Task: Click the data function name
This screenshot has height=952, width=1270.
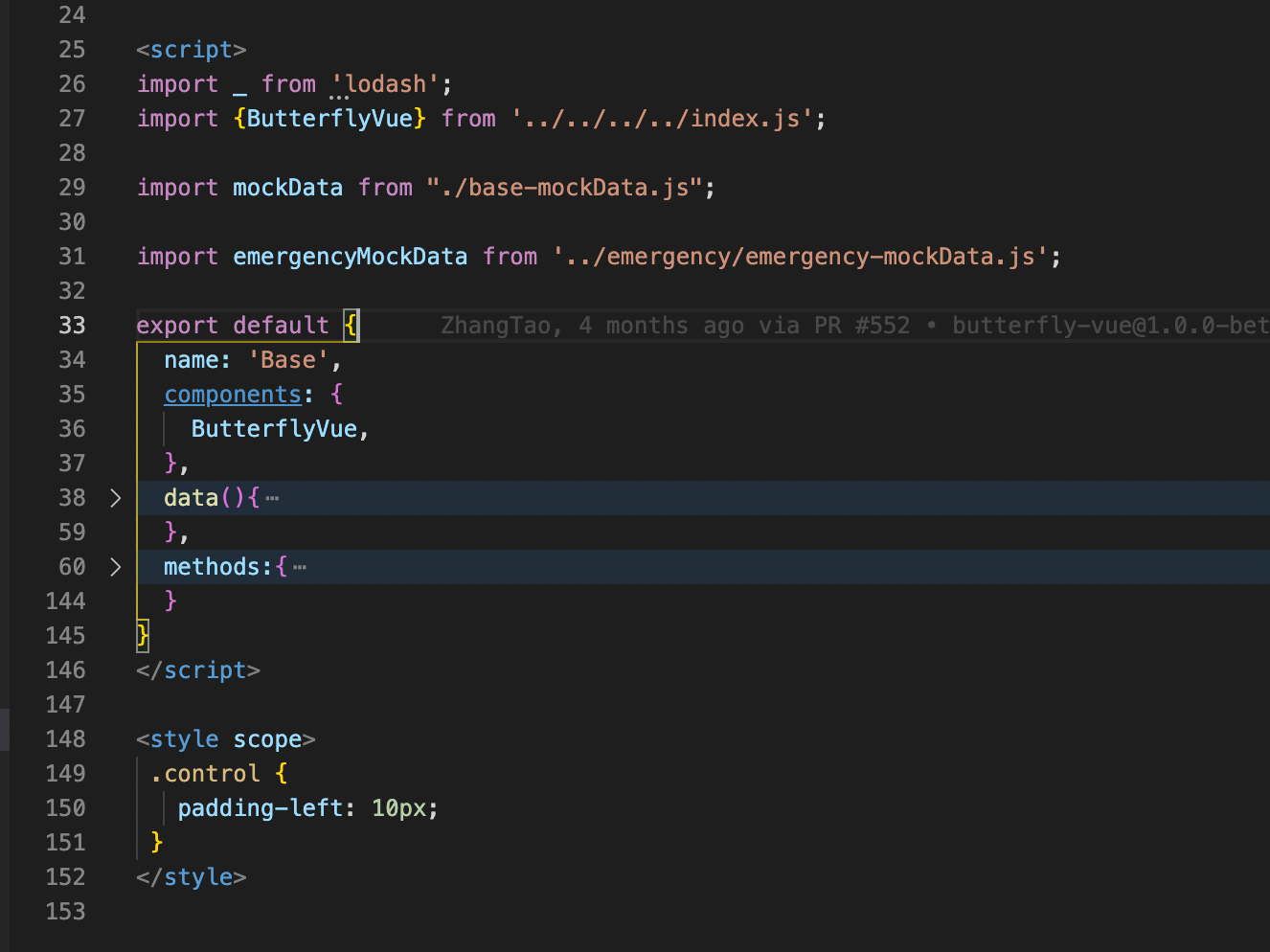Action: coord(192,498)
